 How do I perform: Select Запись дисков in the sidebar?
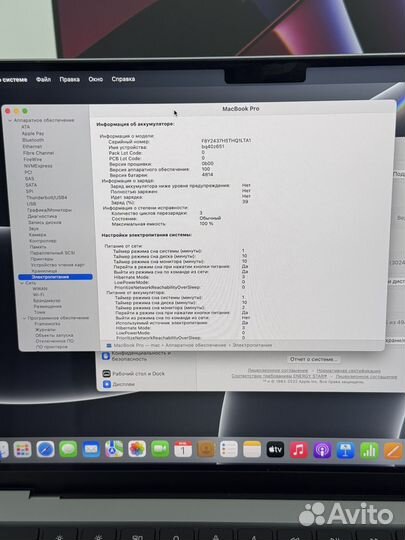pos(45,222)
